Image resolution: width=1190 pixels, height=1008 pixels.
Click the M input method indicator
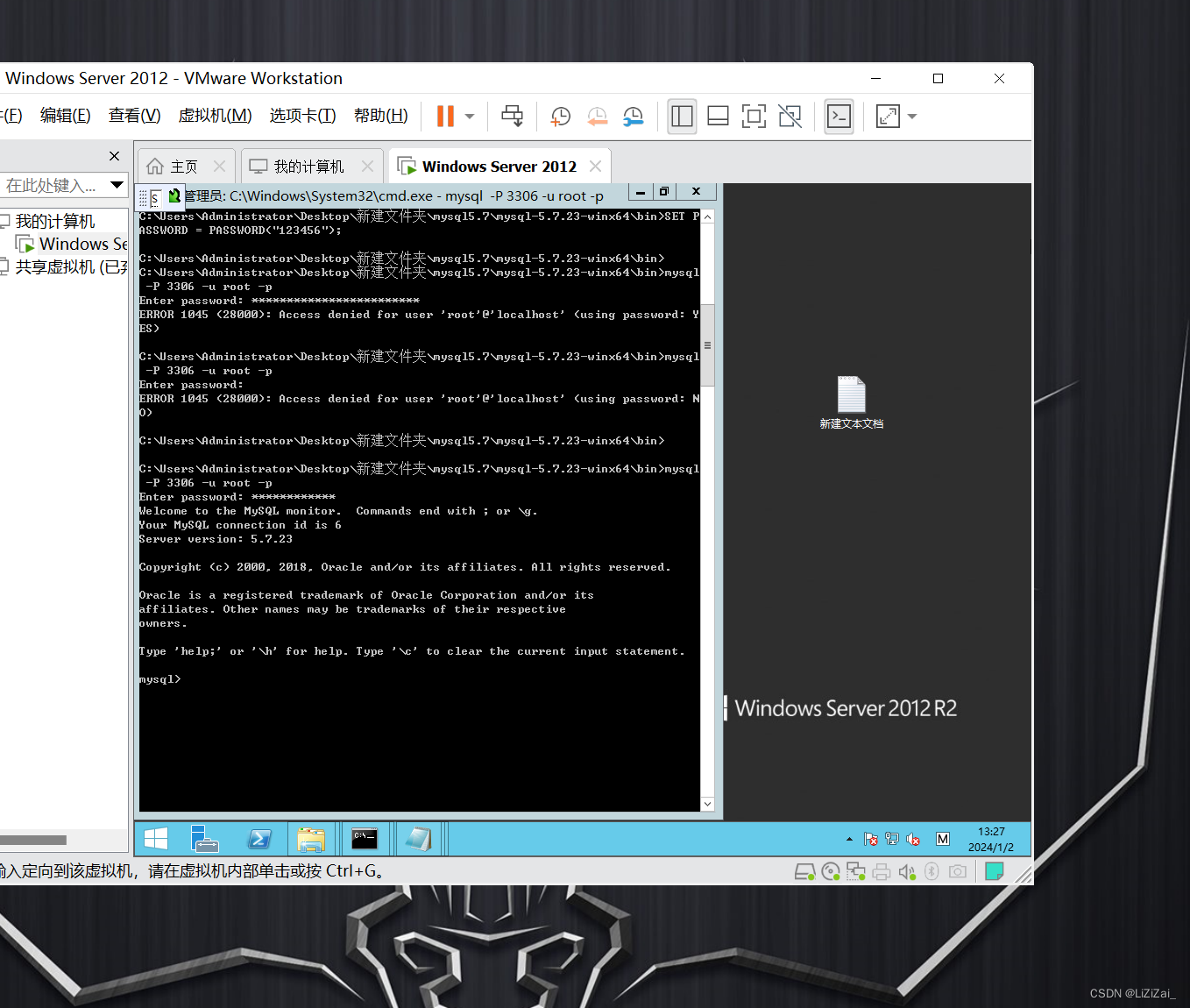[943, 839]
